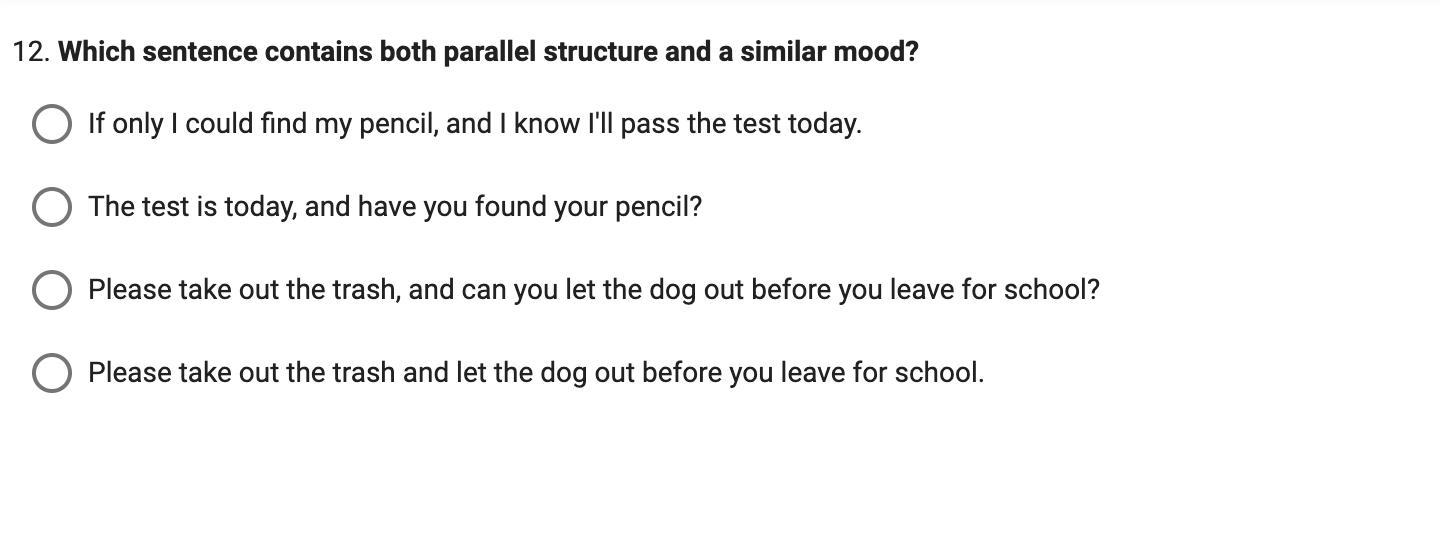Click the answer text 'Please take out the trash and let the dog out before you leave for school.'
Image resolution: width=1440 pixels, height=534 pixels.
(536, 373)
